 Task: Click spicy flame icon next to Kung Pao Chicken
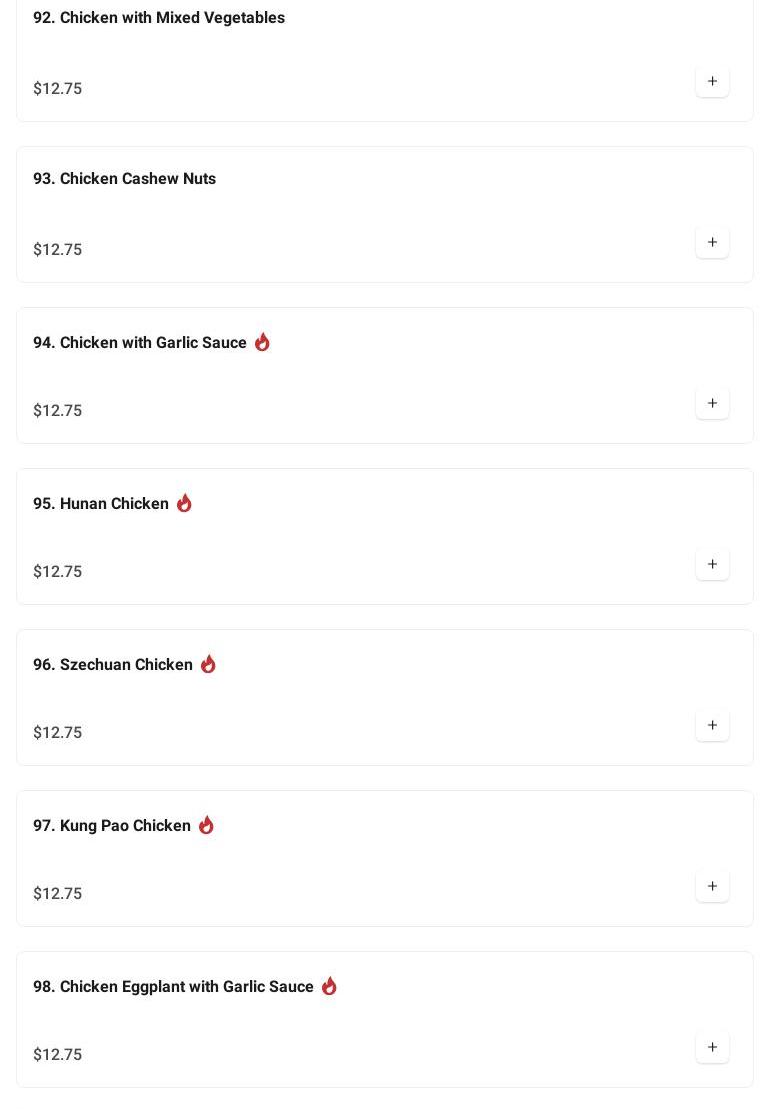point(206,825)
